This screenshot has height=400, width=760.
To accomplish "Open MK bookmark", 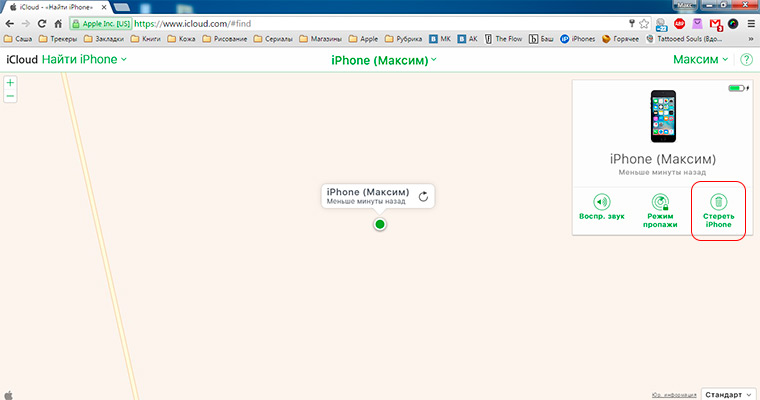I will pos(440,39).
